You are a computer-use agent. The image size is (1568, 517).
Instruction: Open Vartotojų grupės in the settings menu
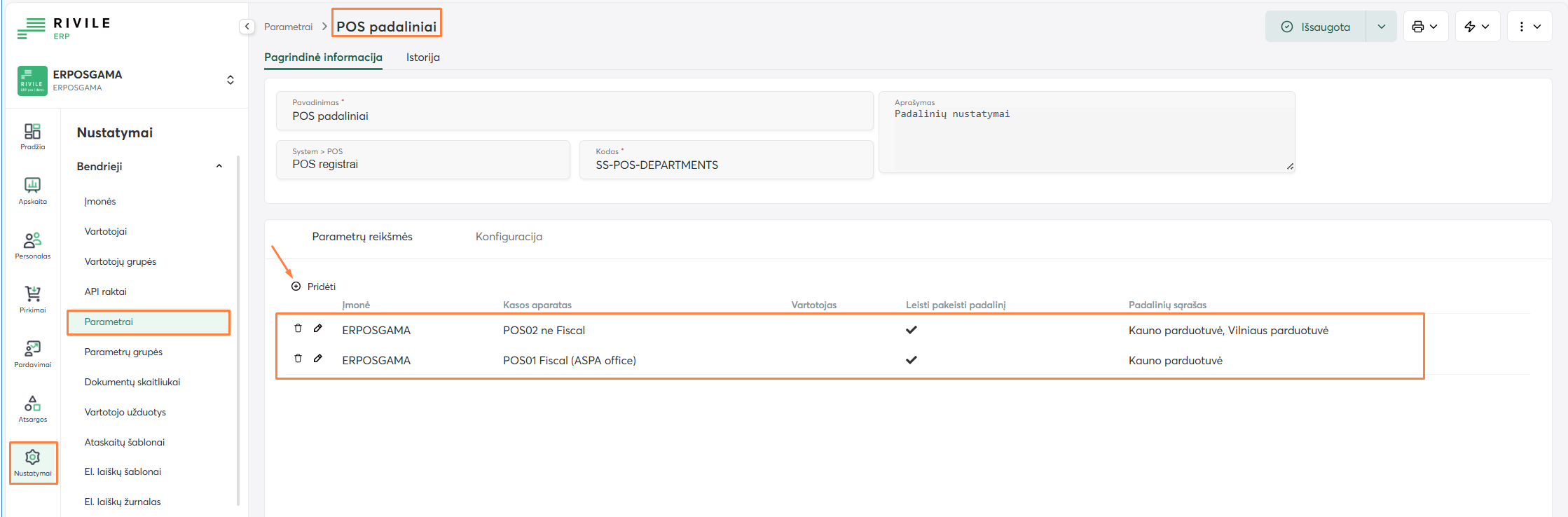pos(121,261)
